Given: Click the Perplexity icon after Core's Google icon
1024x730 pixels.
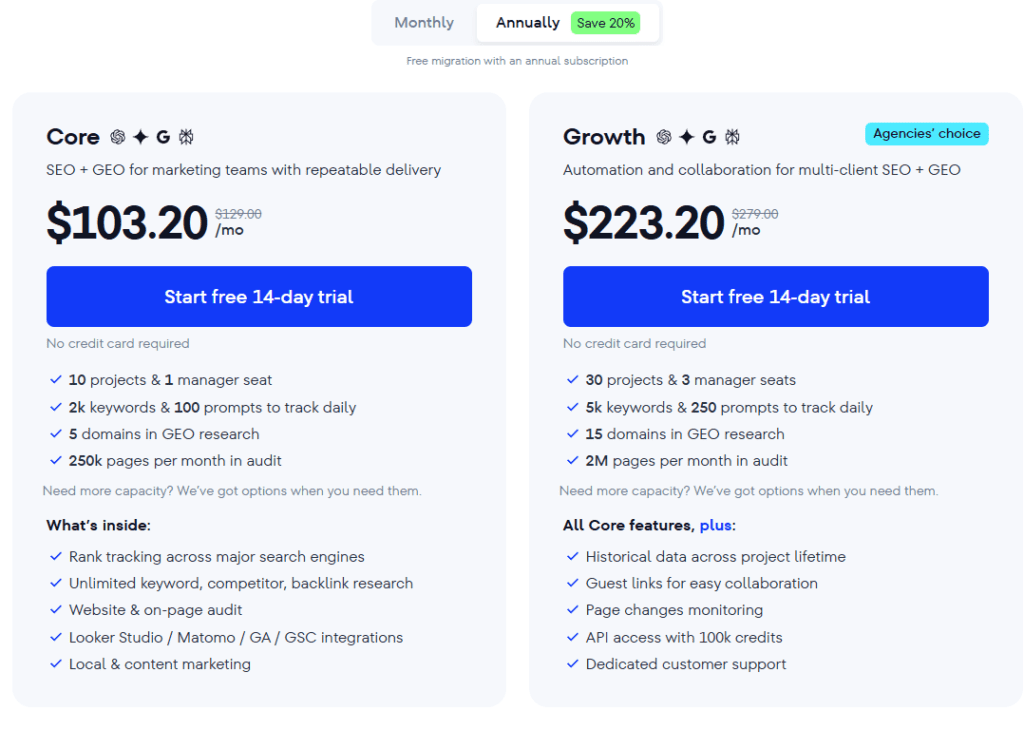Looking at the screenshot, I should click(186, 137).
